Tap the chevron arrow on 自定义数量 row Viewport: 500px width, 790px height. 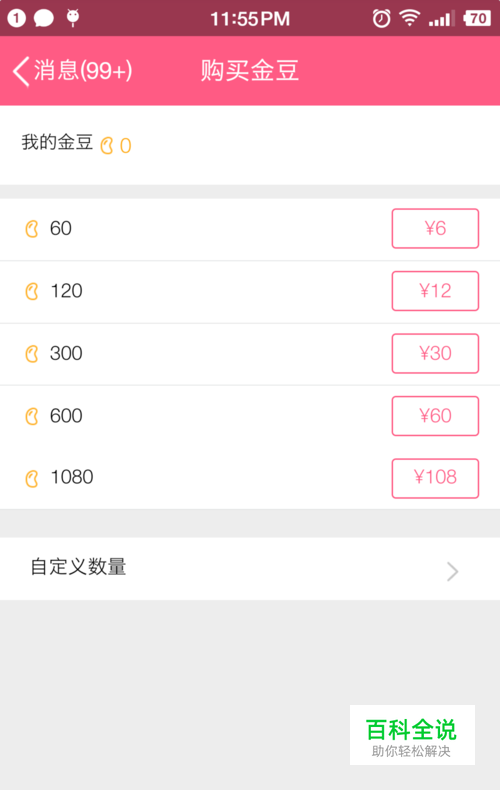453,572
